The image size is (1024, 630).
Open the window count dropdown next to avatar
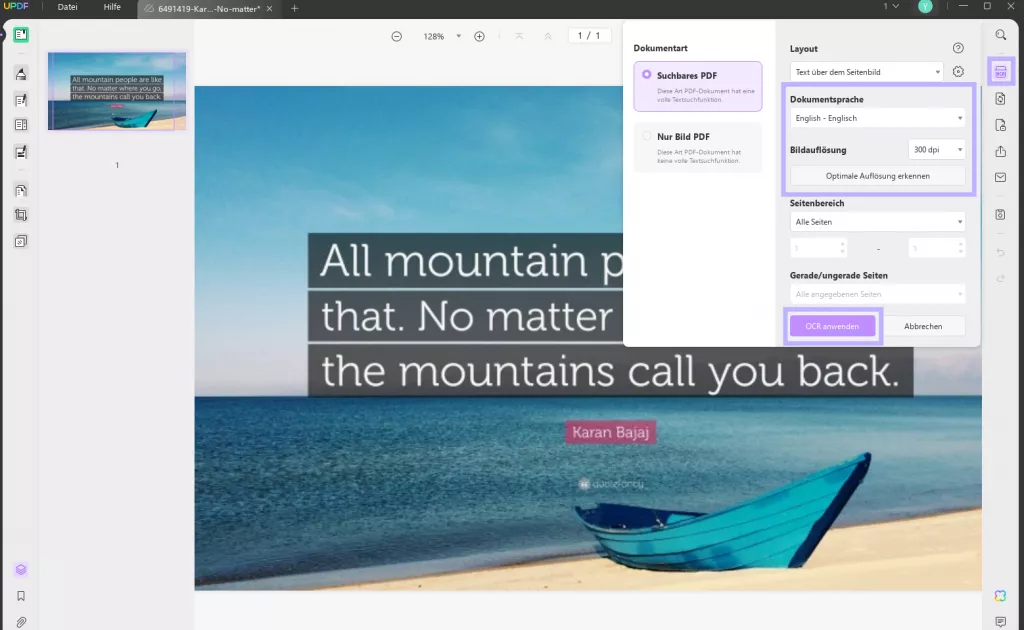[891, 7]
